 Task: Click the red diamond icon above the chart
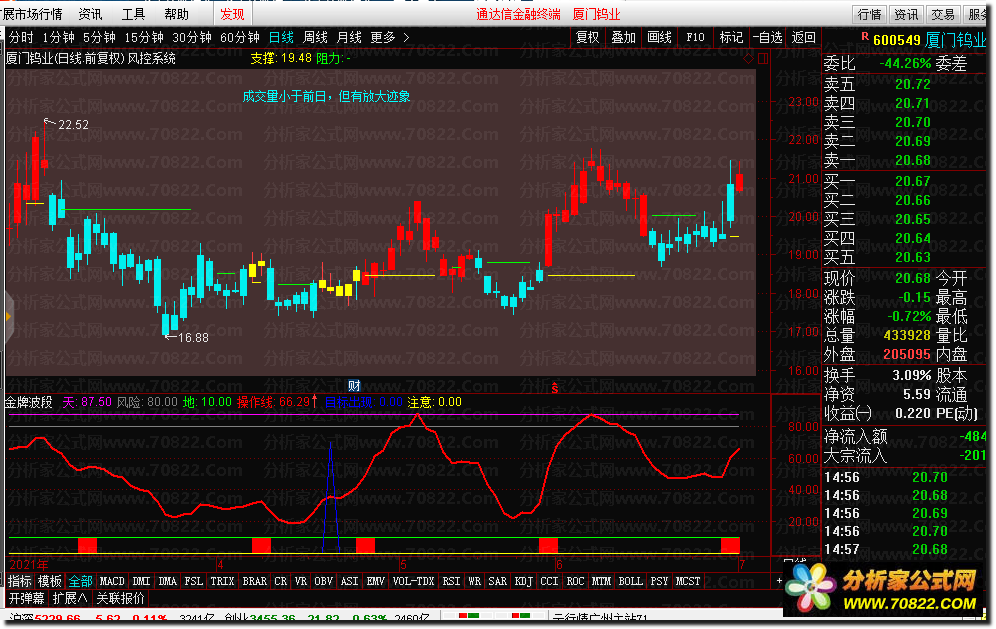(748, 58)
